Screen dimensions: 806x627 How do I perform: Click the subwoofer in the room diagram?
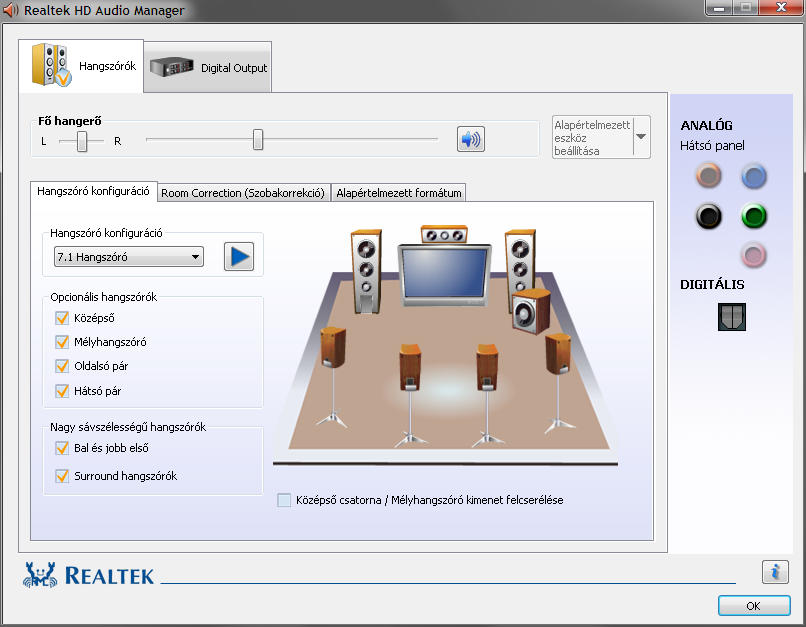(531, 311)
